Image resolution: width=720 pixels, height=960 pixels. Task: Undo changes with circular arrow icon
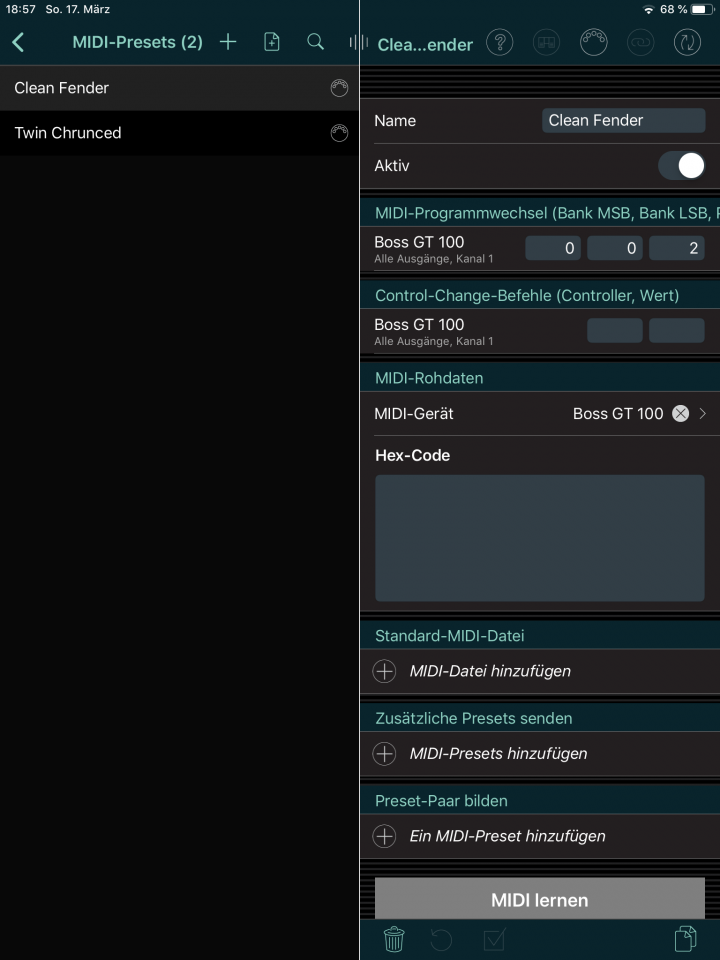441,939
